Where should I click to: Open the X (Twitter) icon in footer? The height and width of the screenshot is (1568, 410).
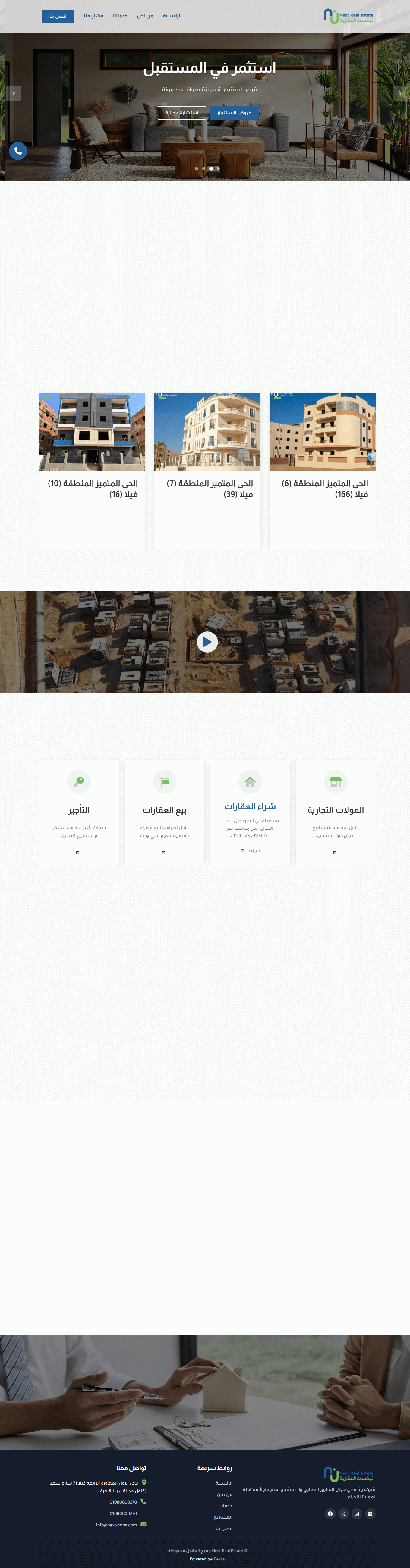coord(344,1513)
